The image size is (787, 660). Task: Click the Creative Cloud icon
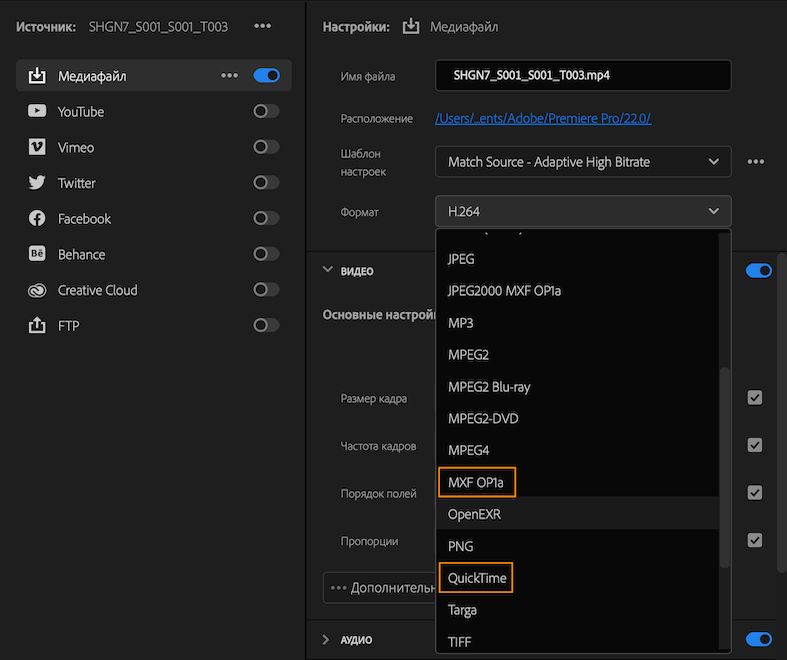pyautogui.click(x=37, y=290)
